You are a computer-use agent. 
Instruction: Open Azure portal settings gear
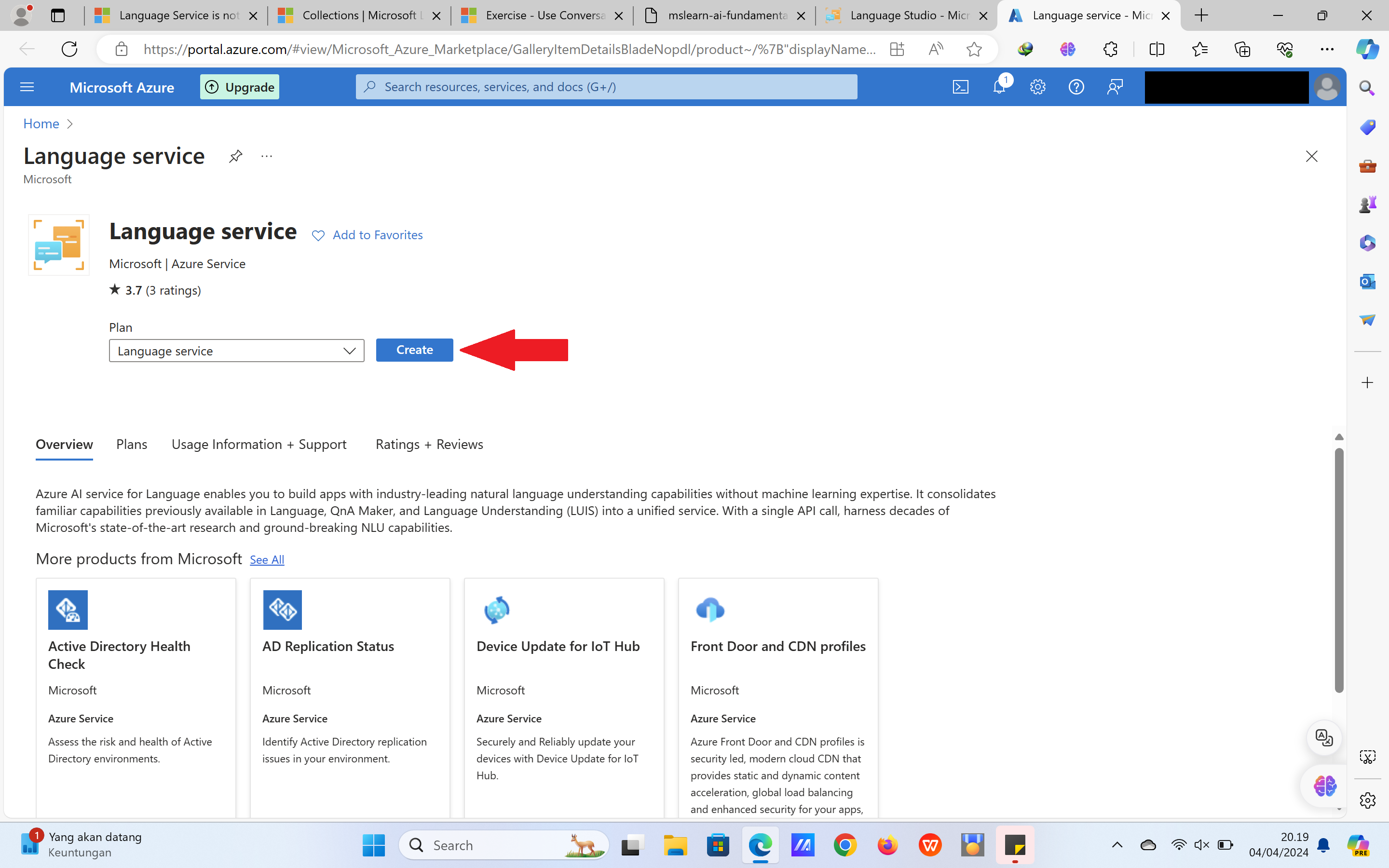tap(1037, 87)
